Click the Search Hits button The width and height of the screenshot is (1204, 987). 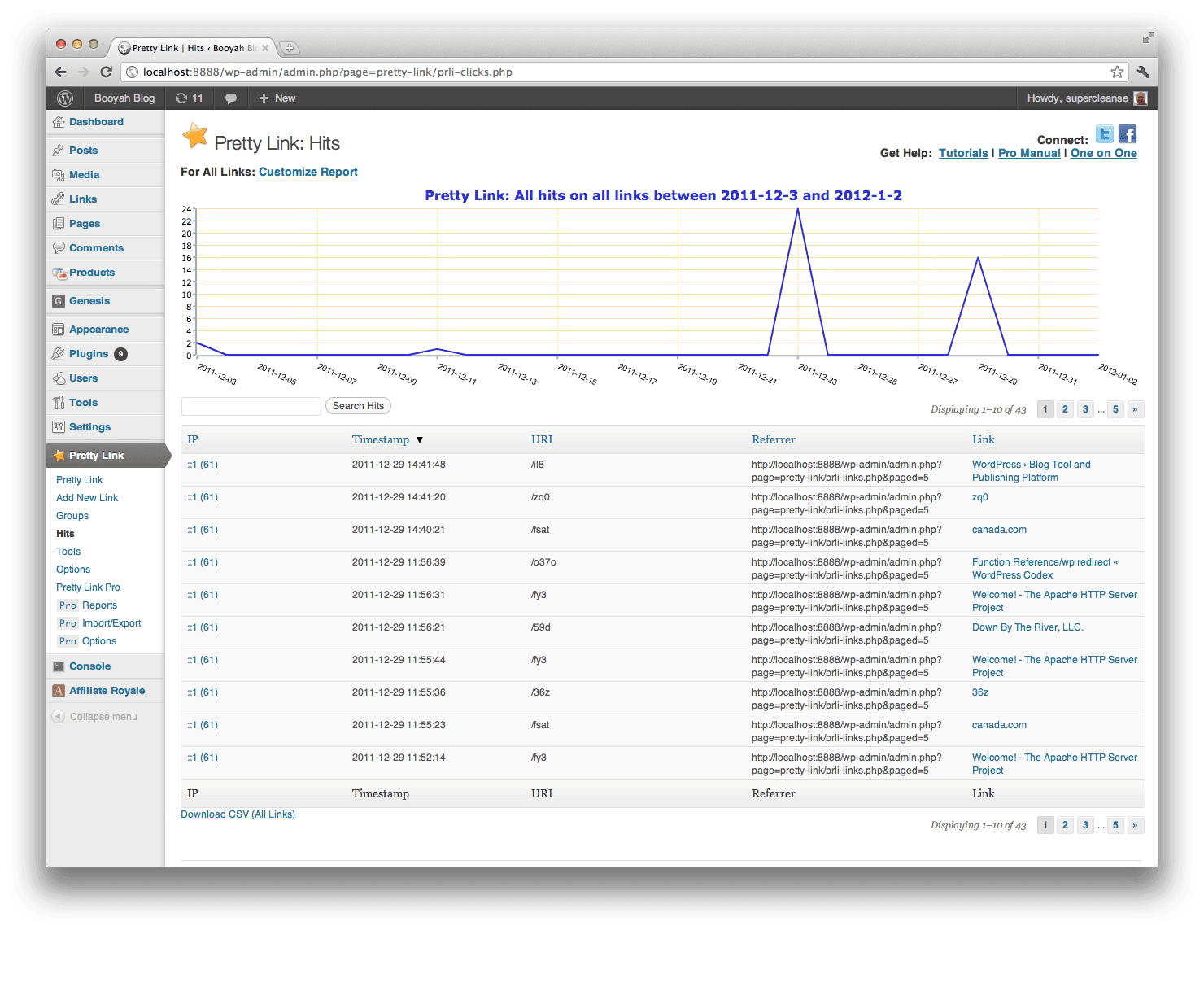click(x=358, y=406)
